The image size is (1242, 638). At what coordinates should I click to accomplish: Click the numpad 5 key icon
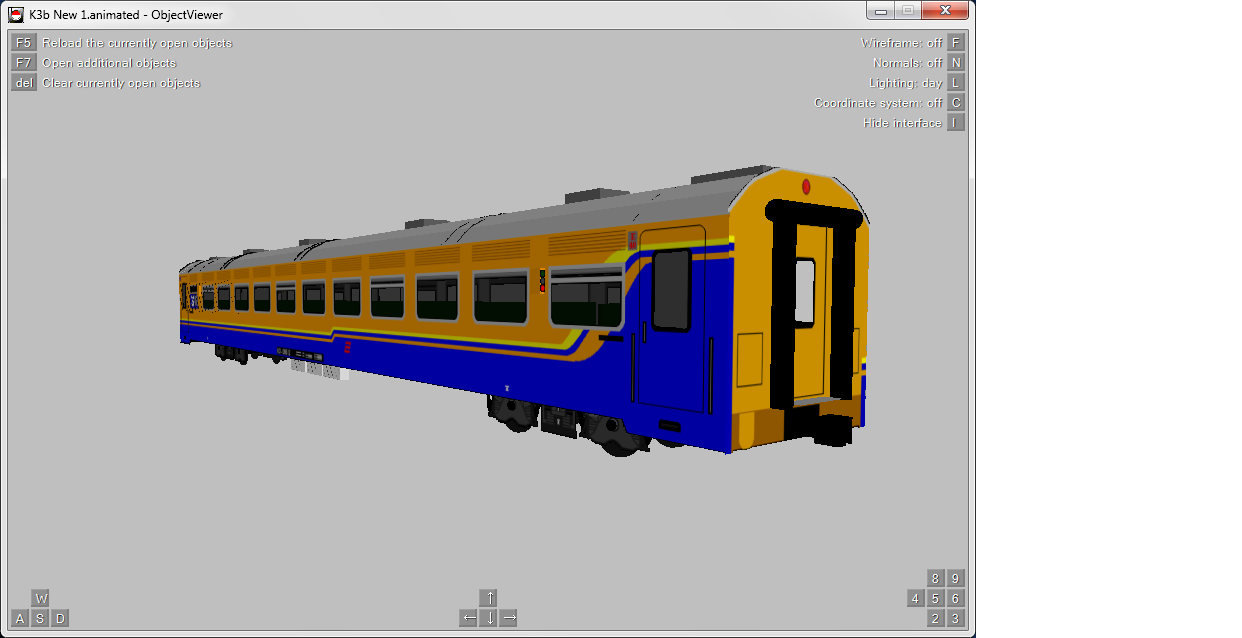[x=934, y=598]
